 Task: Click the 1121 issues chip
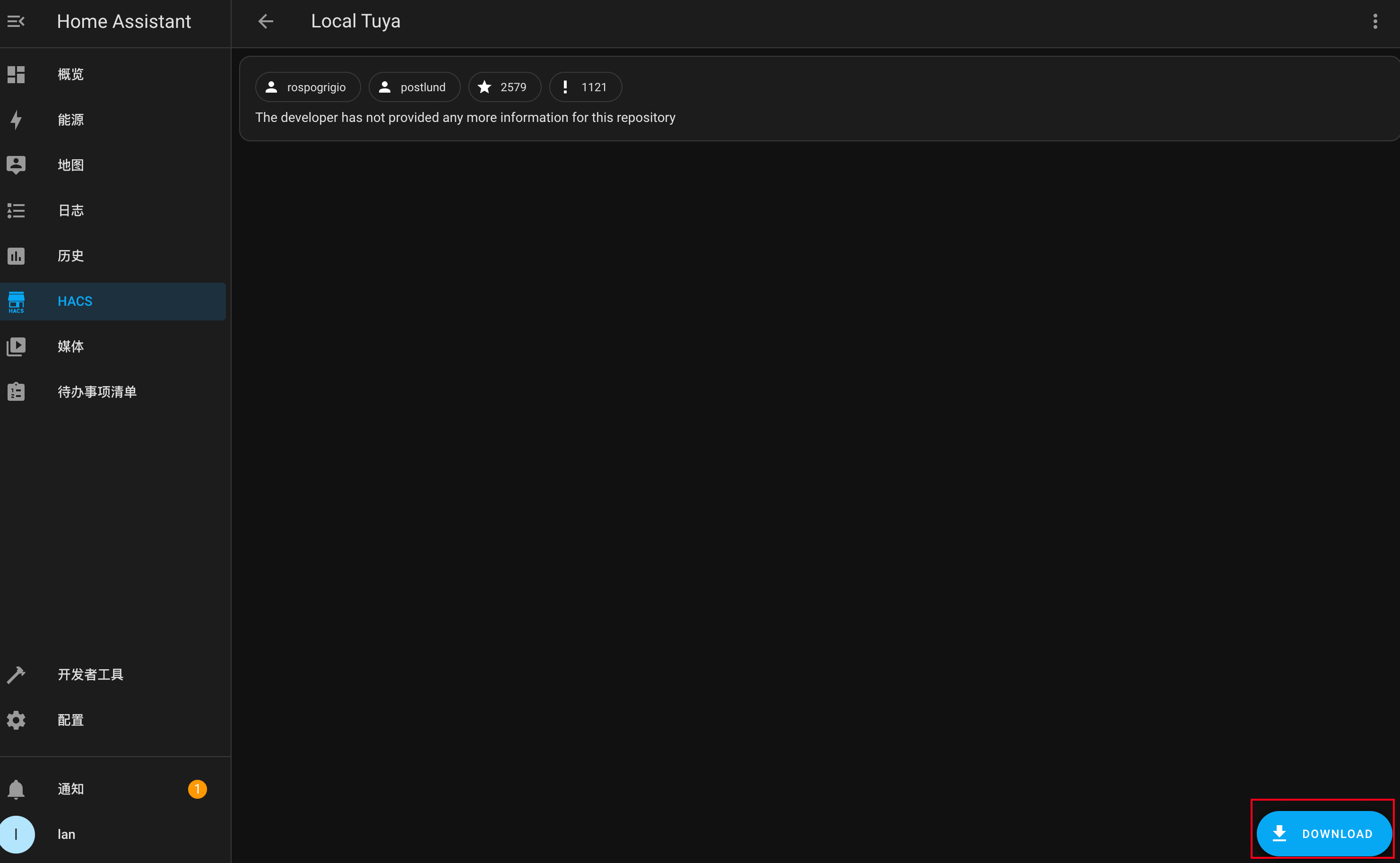click(x=586, y=87)
